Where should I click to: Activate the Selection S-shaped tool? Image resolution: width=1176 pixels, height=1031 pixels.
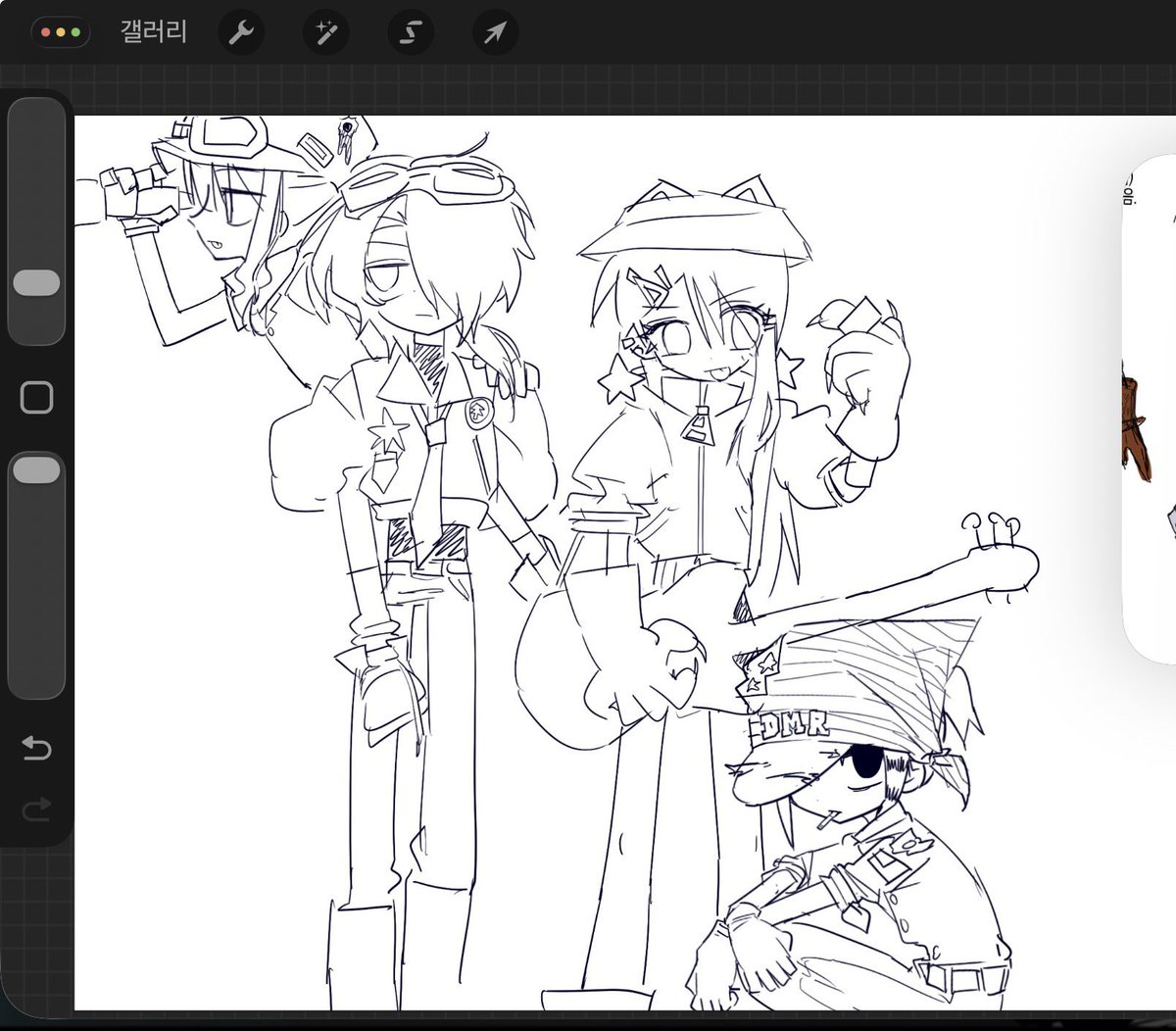409,33
